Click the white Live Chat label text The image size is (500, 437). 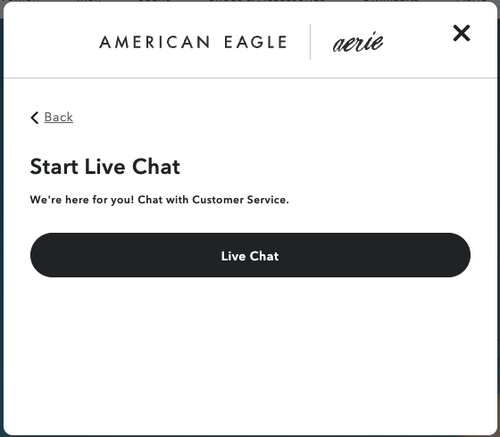coord(250,256)
